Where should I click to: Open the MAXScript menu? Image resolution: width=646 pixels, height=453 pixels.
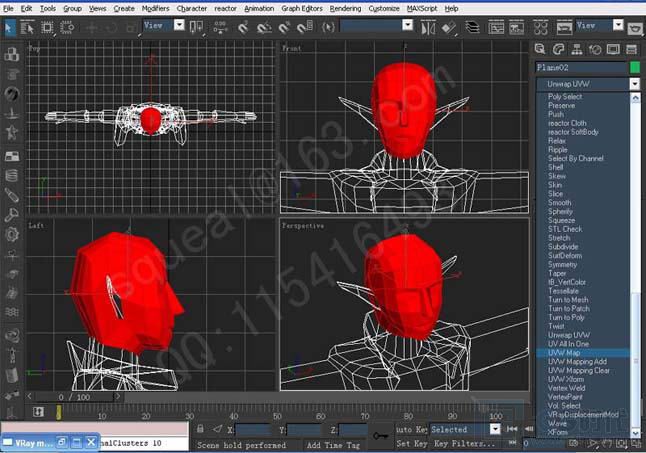[x=422, y=8]
